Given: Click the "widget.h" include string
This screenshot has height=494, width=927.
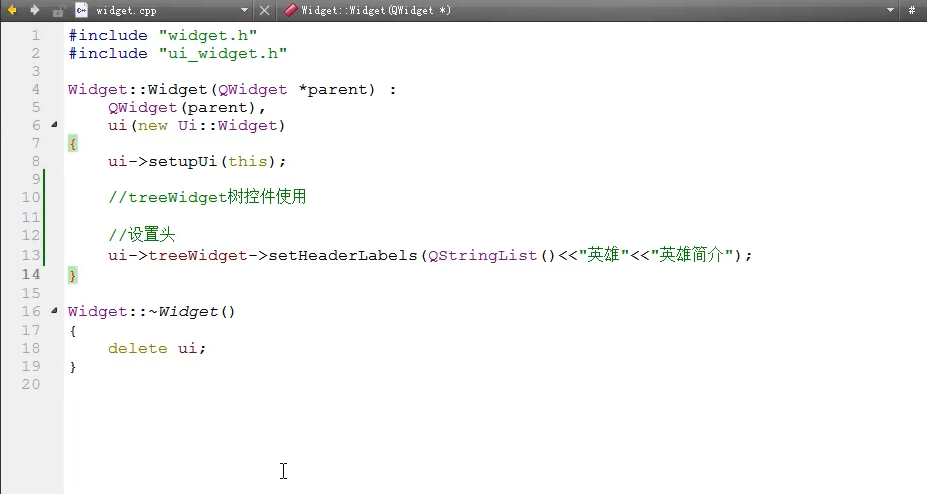Looking at the screenshot, I should (208, 35).
